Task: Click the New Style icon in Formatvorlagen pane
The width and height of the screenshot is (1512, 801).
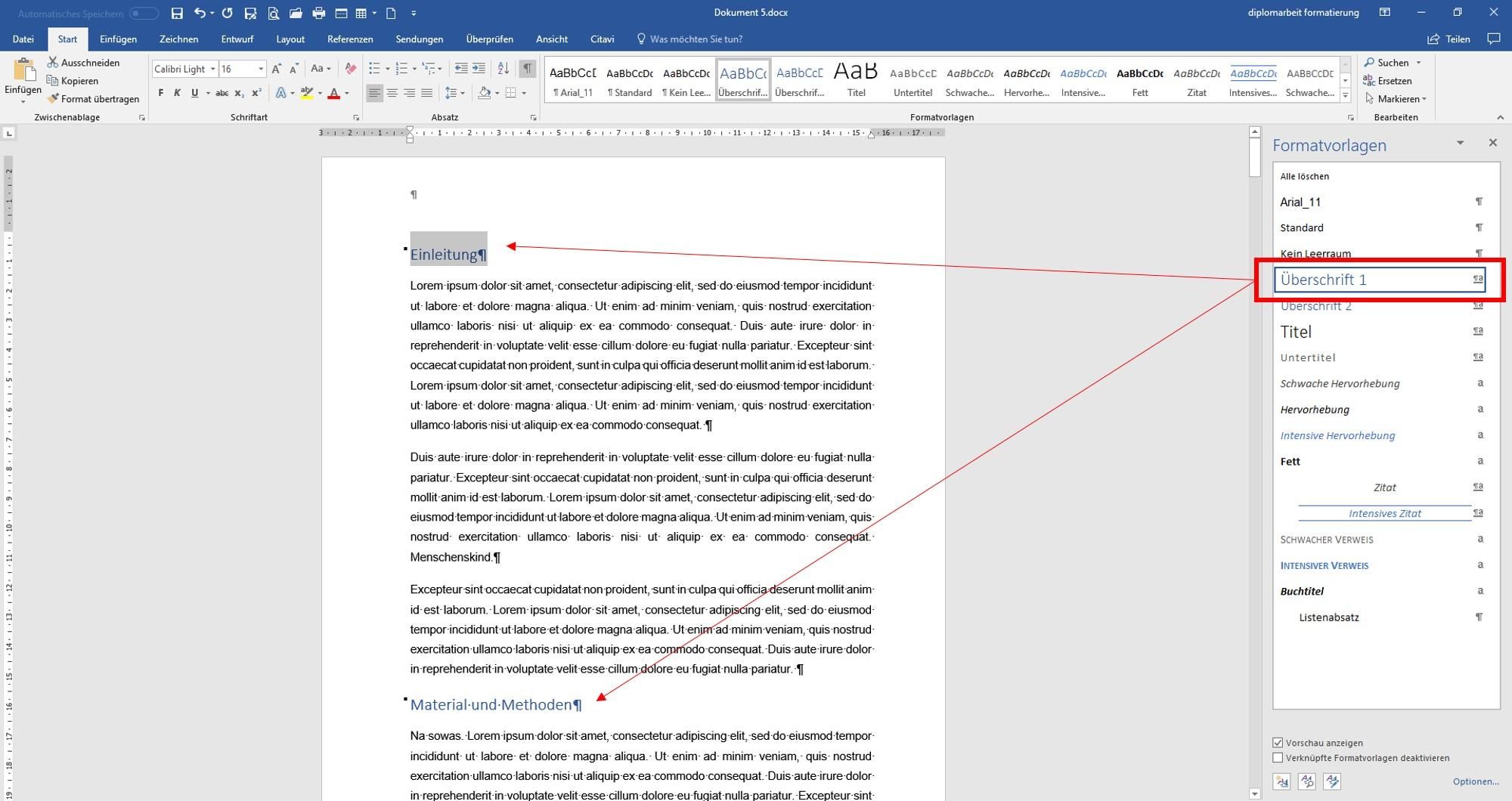Action: 1281,781
